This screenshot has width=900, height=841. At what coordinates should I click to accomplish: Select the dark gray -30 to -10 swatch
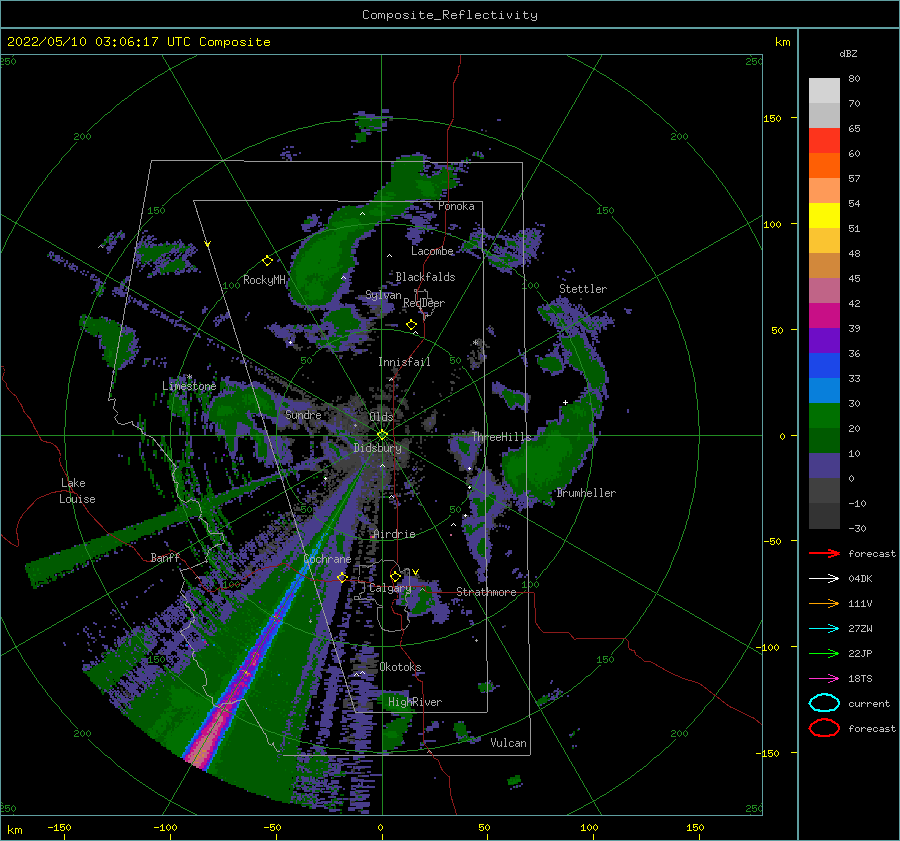824,516
